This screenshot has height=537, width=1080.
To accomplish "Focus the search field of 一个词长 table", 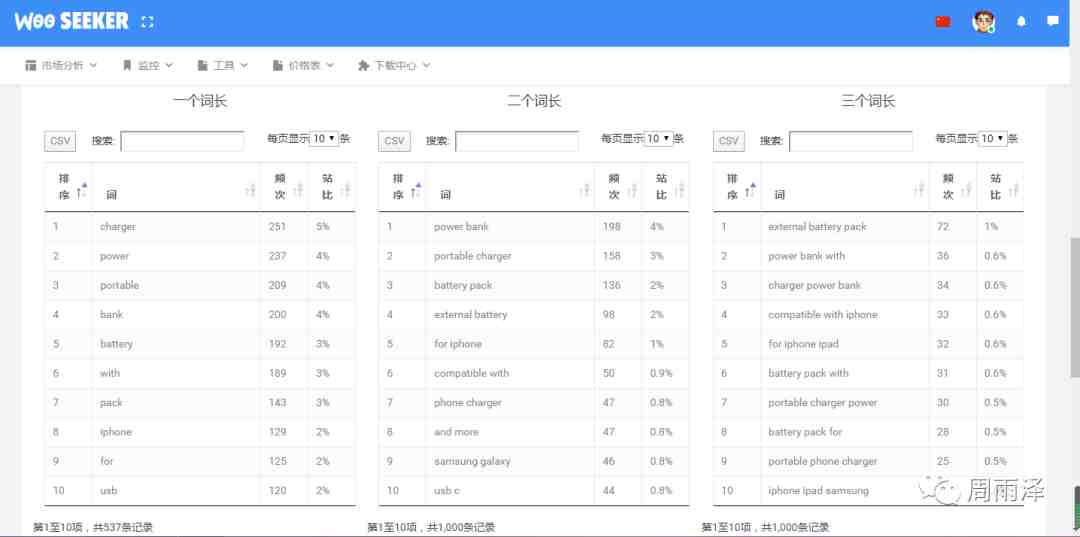I will click(x=183, y=141).
